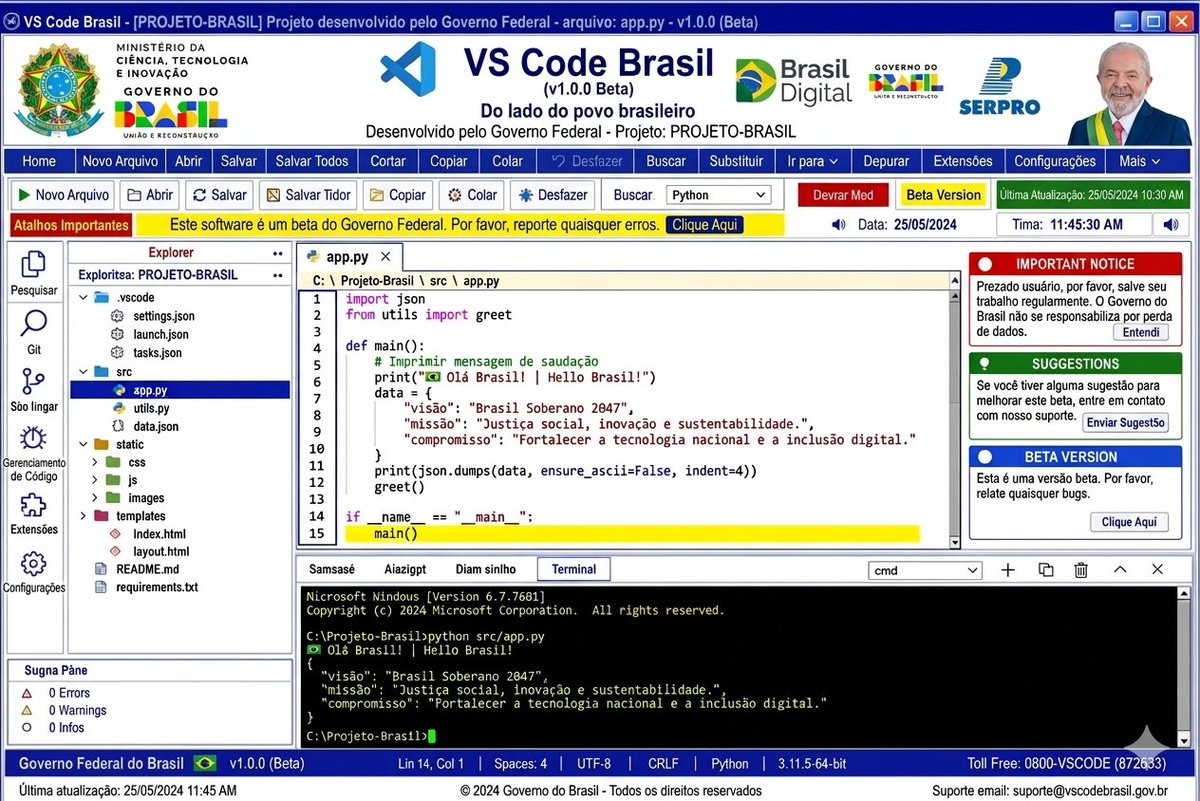Screen dimensions: 1200x801
Task: Add a new terminal with plus icon
Action: pos(1008,570)
